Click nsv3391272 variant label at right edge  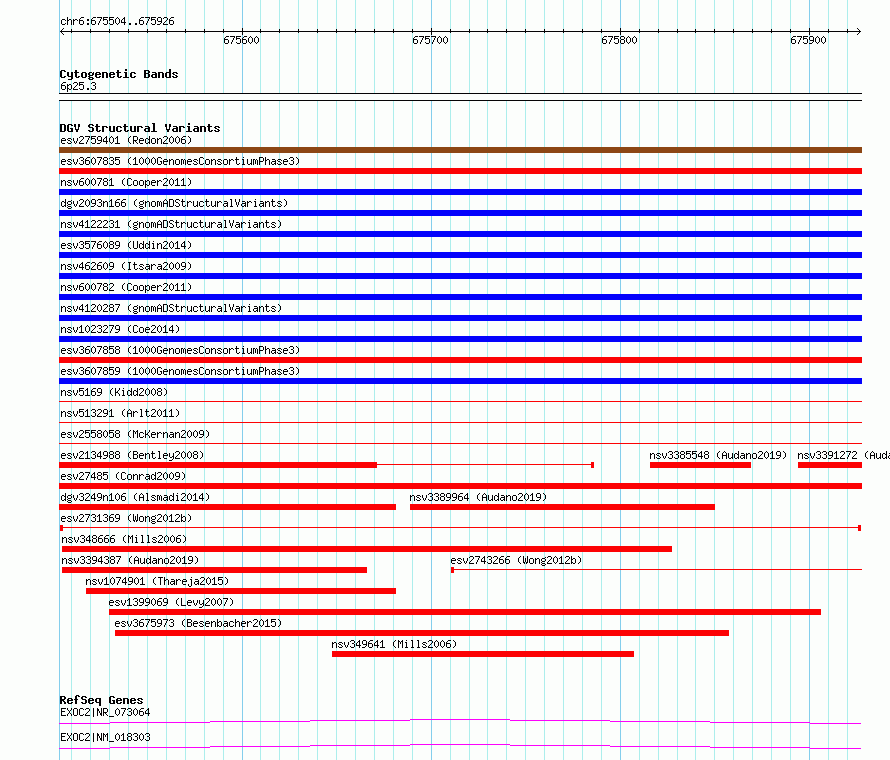843,455
